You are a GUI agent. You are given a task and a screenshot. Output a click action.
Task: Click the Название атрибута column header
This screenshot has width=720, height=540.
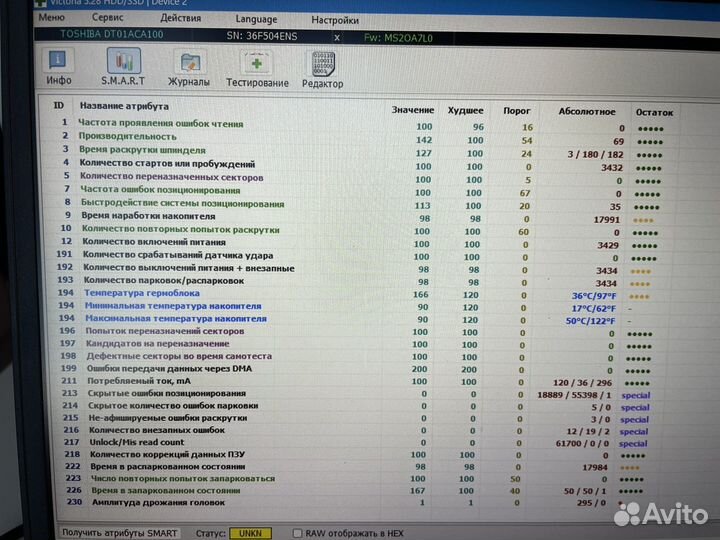tap(124, 106)
